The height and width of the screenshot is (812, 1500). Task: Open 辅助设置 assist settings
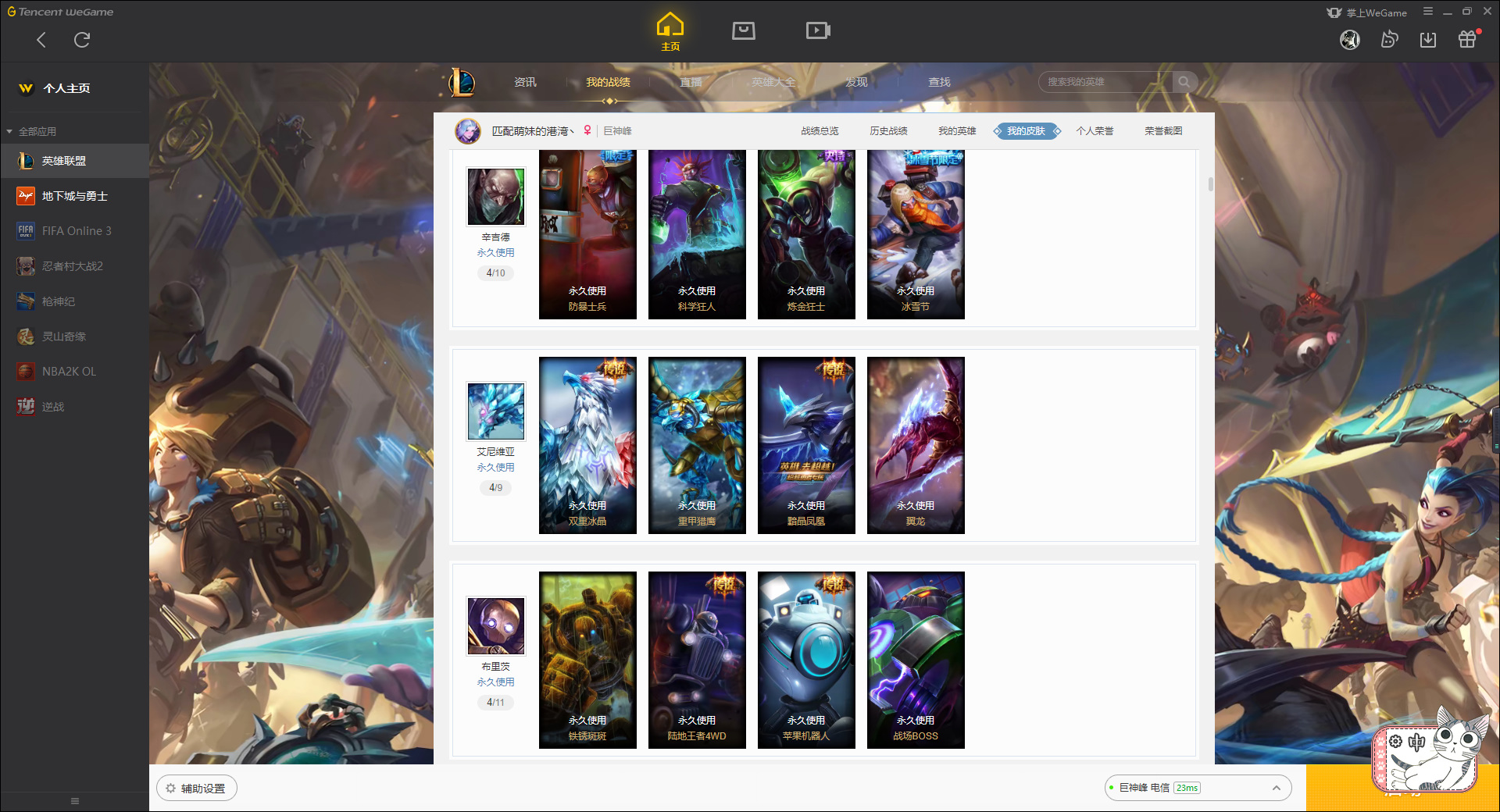[197, 789]
